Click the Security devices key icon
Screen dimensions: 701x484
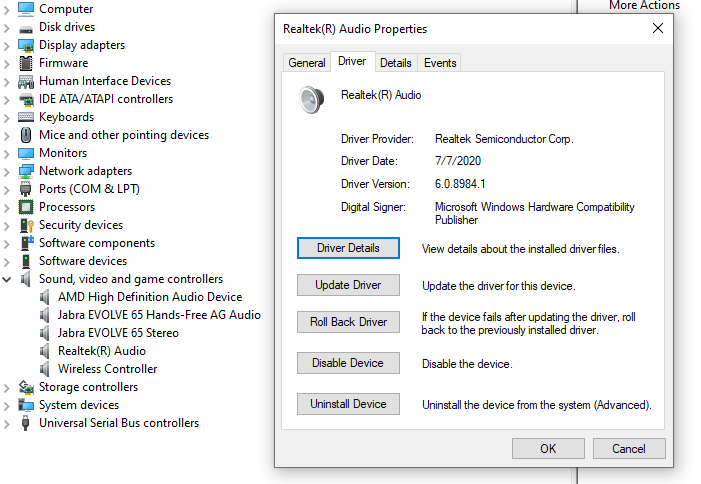[x=26, y=225]
